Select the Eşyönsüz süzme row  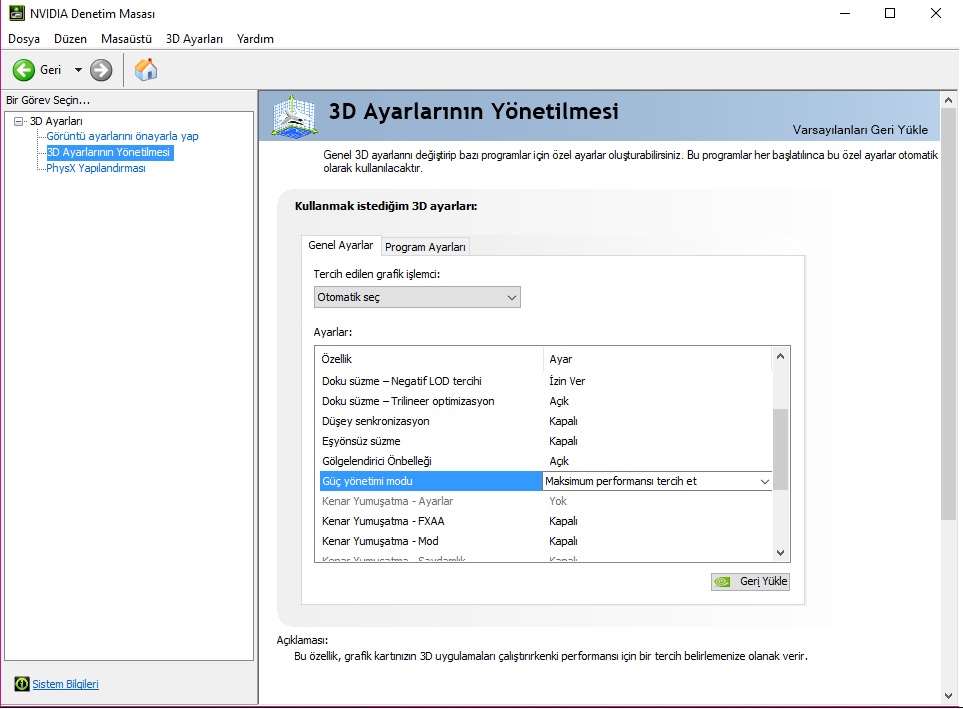pyautogui.click(x=544, y=441)
